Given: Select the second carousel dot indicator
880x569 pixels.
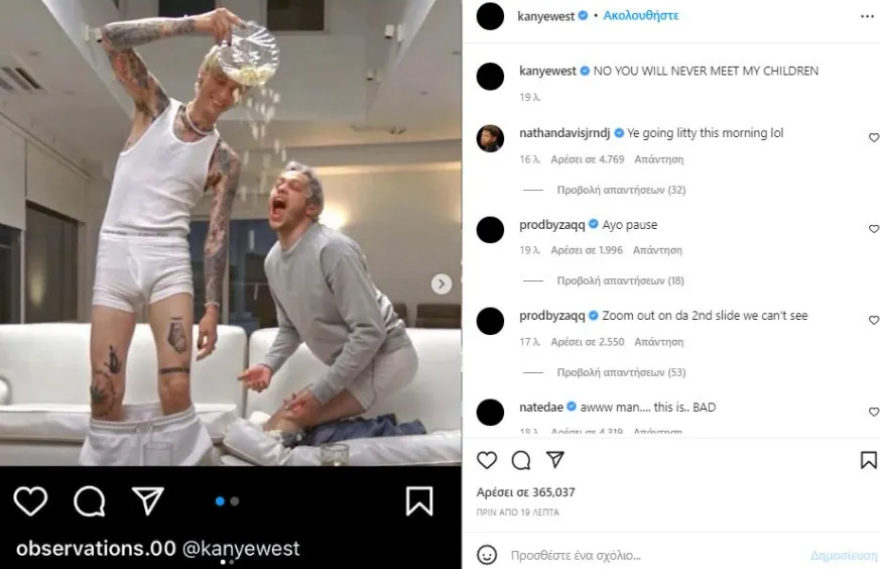Looking at the screenshot, I should 235,501.
